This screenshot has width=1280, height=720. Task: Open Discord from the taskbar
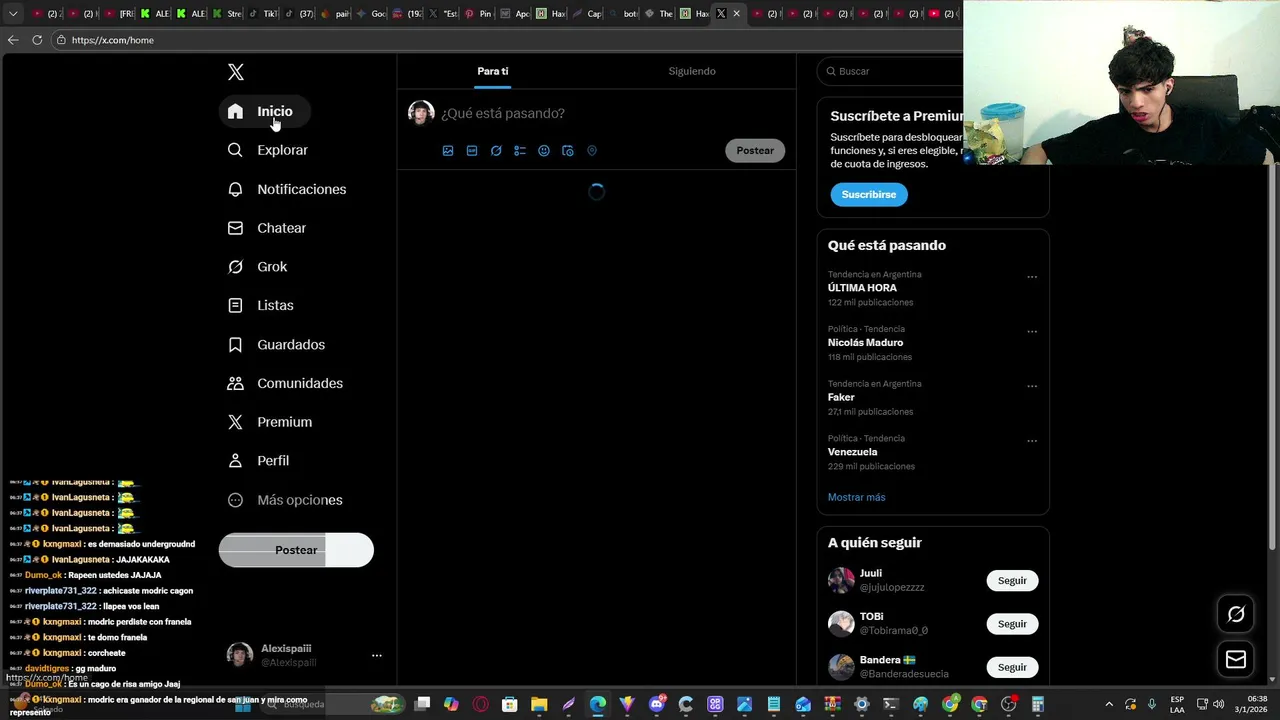tap(657, 704)
